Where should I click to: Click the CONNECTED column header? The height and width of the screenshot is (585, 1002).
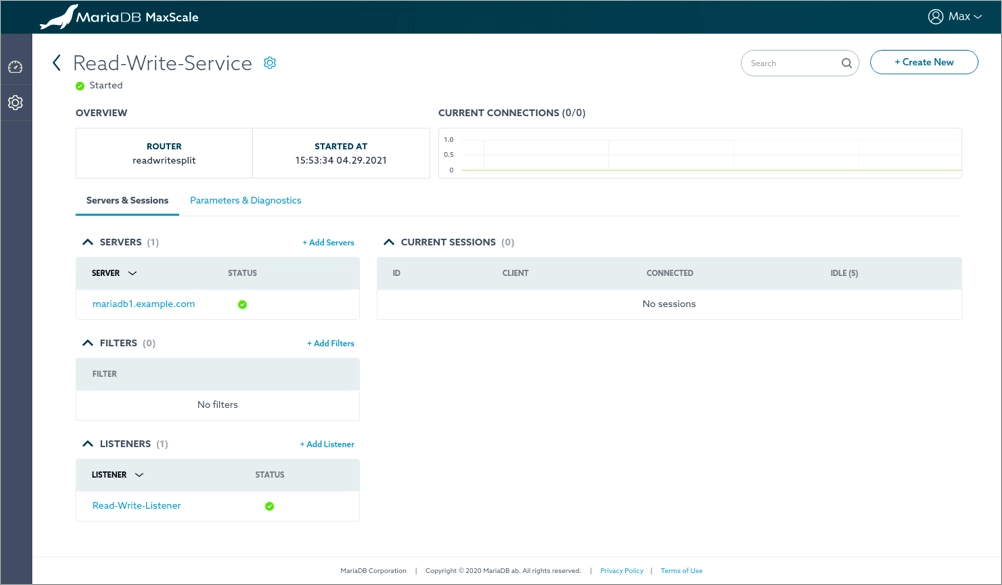670,273
